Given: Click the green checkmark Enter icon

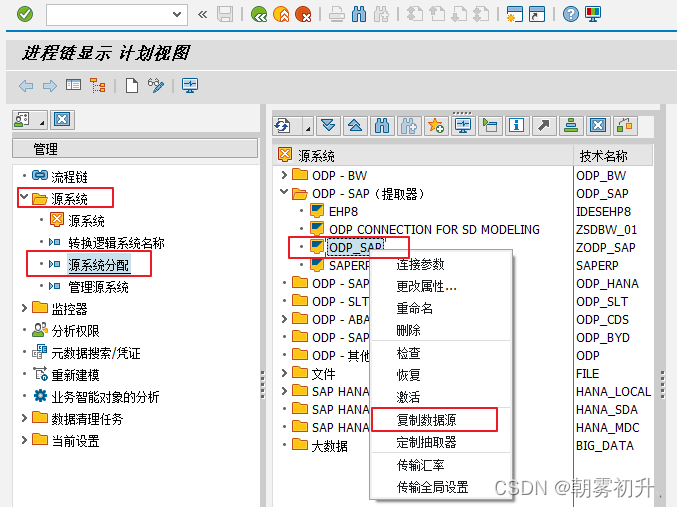Looking at the screenshot, I should (x=25, y=14).
